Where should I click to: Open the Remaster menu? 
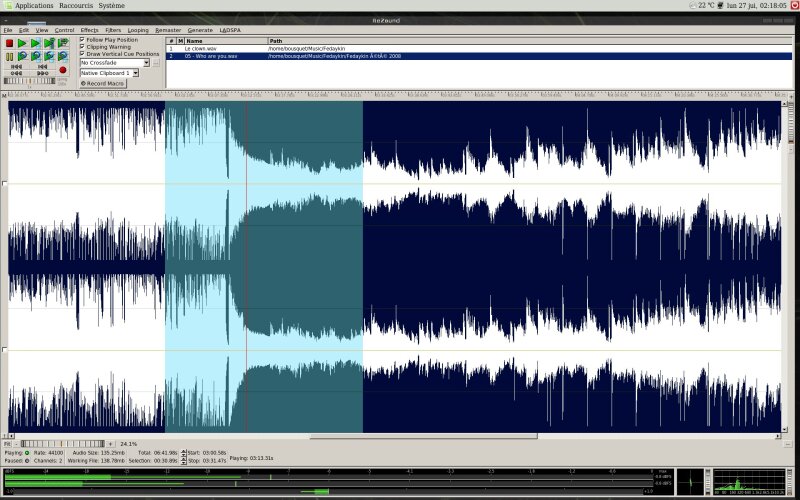(x=168, y=30)
